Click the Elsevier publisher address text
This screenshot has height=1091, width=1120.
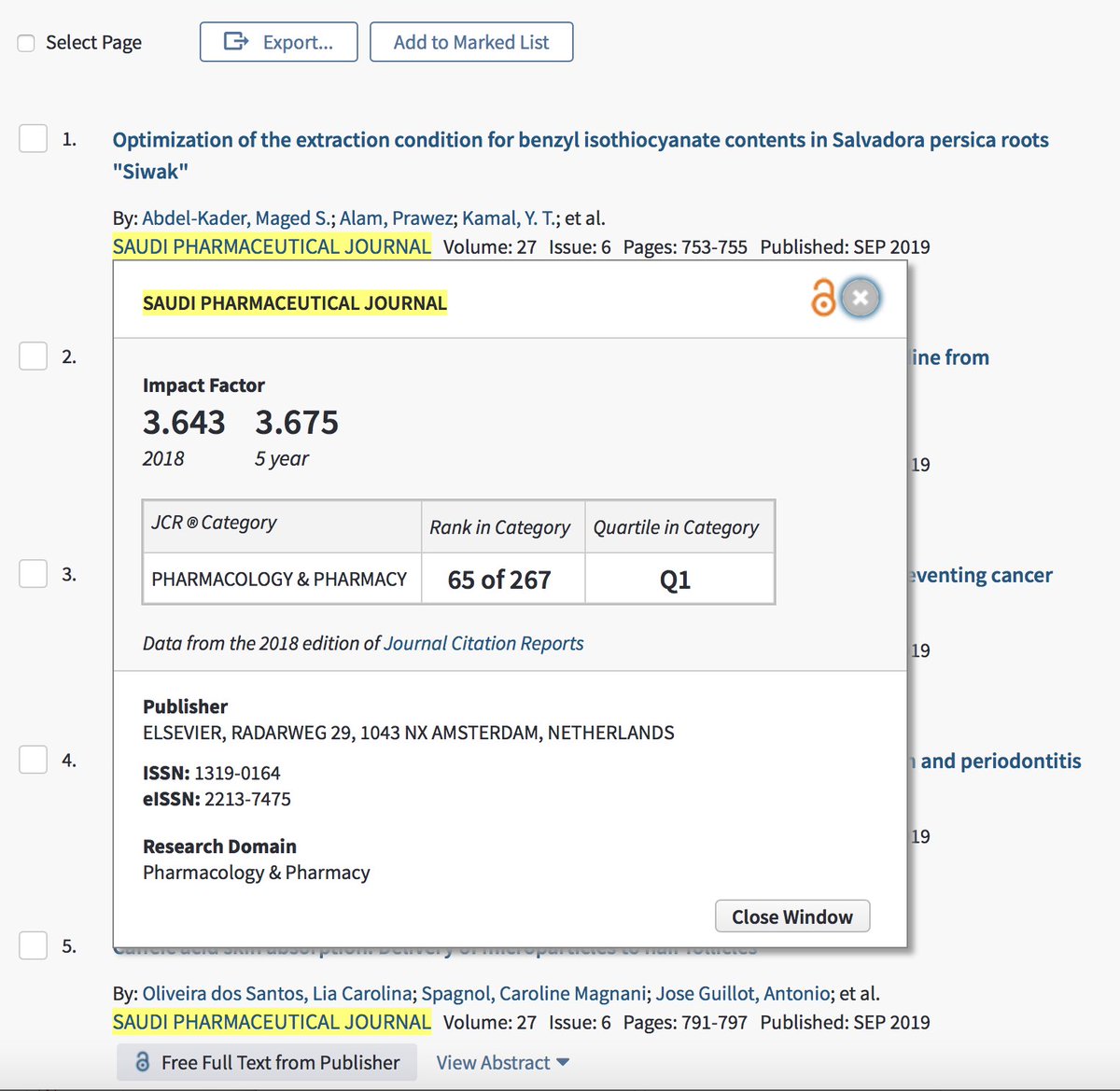(409, 733)
